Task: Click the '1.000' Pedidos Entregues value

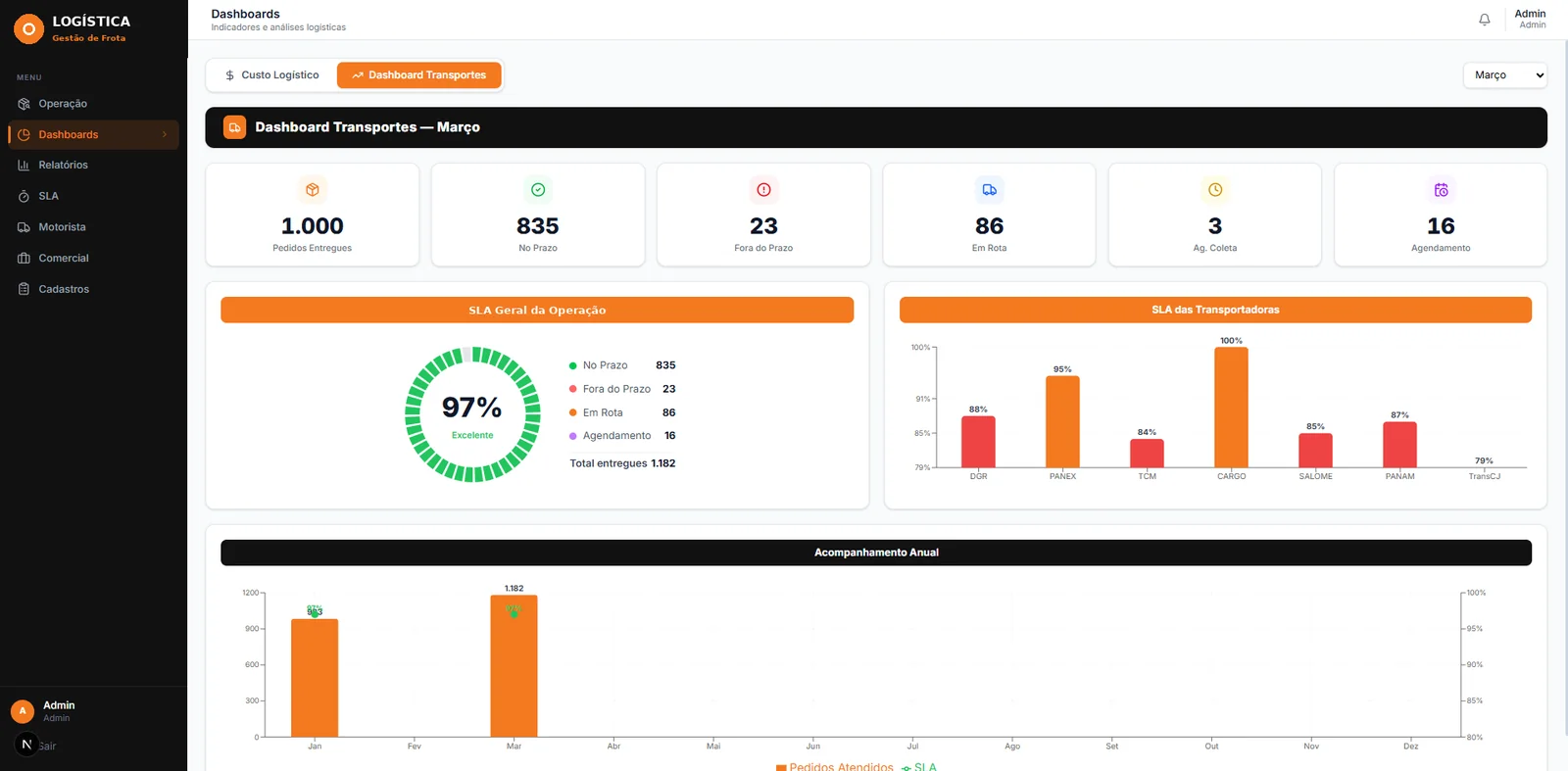Action: pos(313,226)
